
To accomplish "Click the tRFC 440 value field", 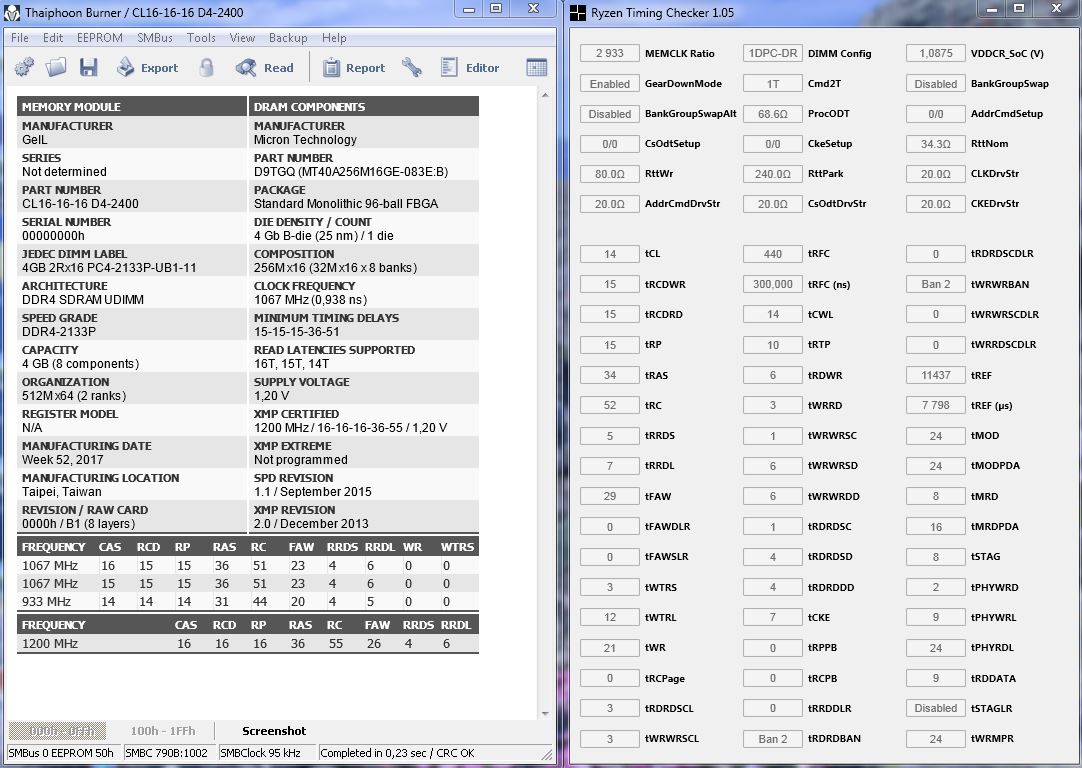I will click(x=772, y=254).
